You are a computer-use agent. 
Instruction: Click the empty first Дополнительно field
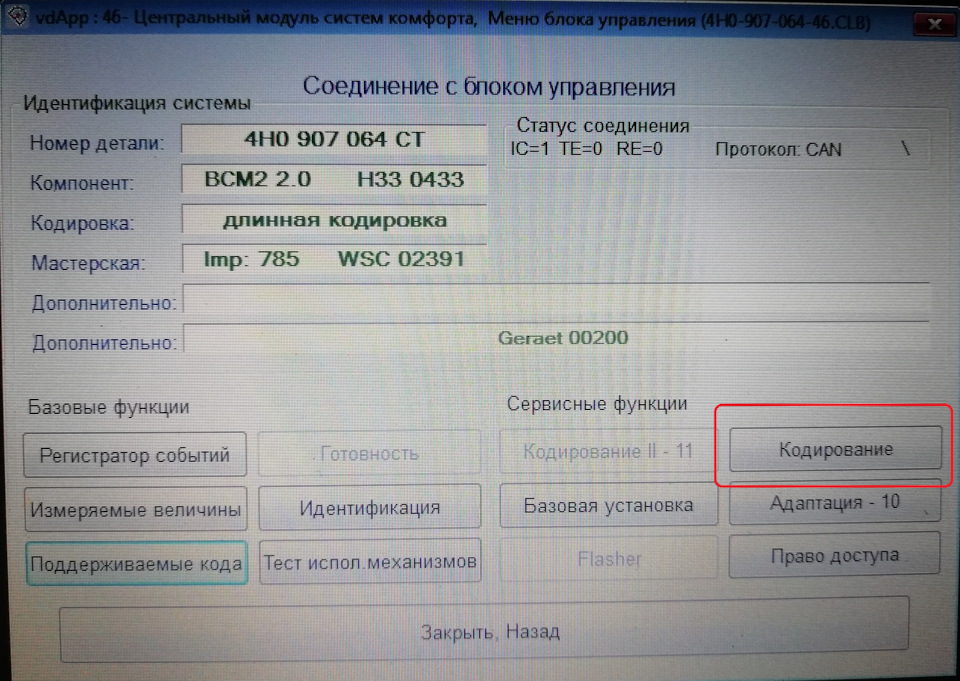(557, 299)
